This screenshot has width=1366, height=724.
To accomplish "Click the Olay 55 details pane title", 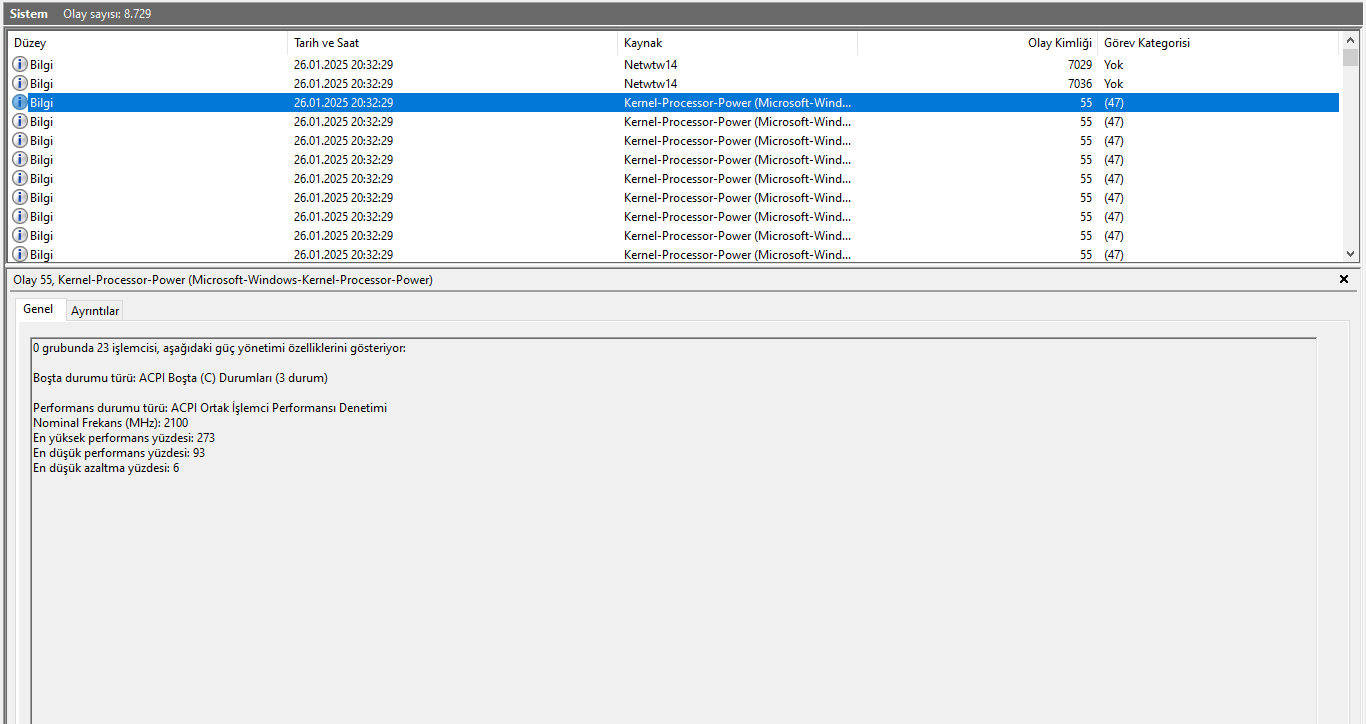I will (x=223, y=280).
